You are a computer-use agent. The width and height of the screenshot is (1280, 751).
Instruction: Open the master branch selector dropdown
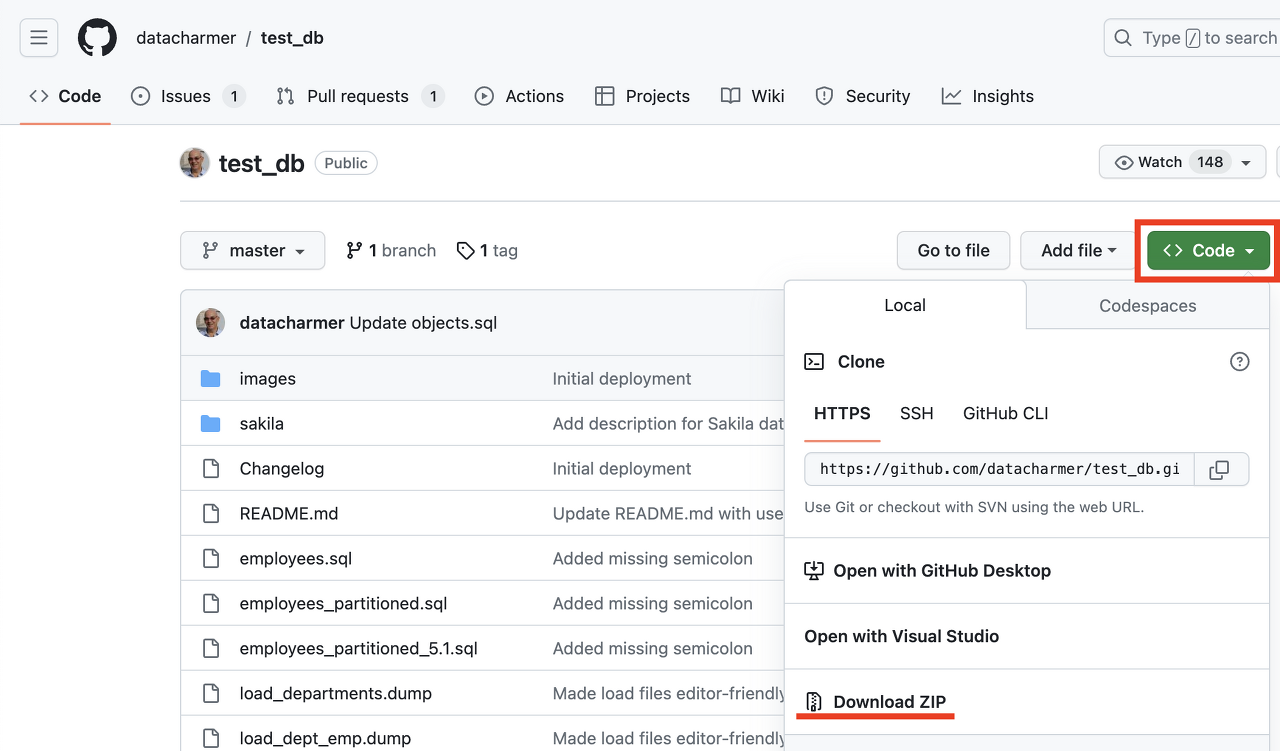253,250
